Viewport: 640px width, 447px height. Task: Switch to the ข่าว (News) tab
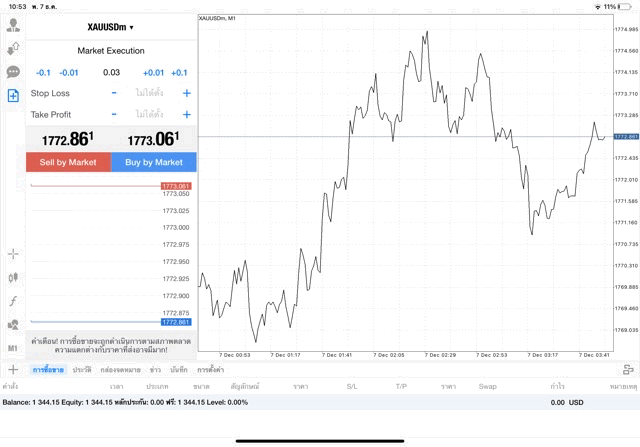[155, 370]
